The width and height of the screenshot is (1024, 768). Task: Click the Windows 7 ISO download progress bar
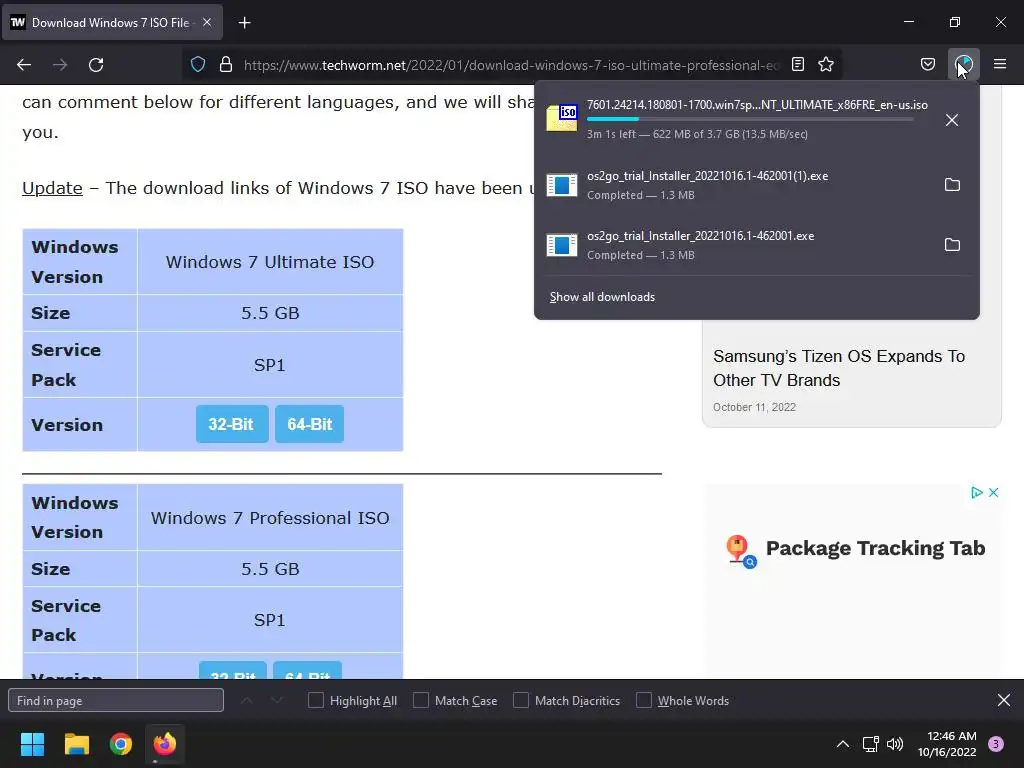tap(750, 119)
